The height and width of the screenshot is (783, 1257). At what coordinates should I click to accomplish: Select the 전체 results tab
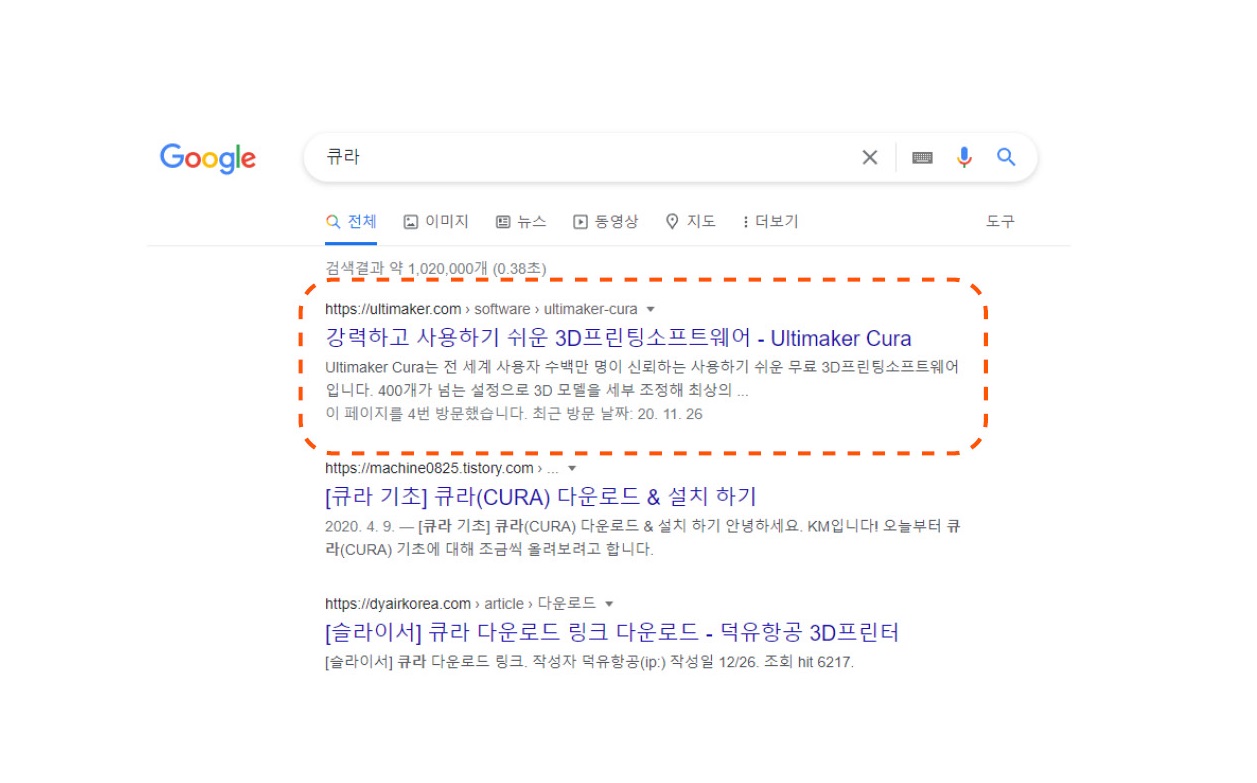tap(351, 222)
